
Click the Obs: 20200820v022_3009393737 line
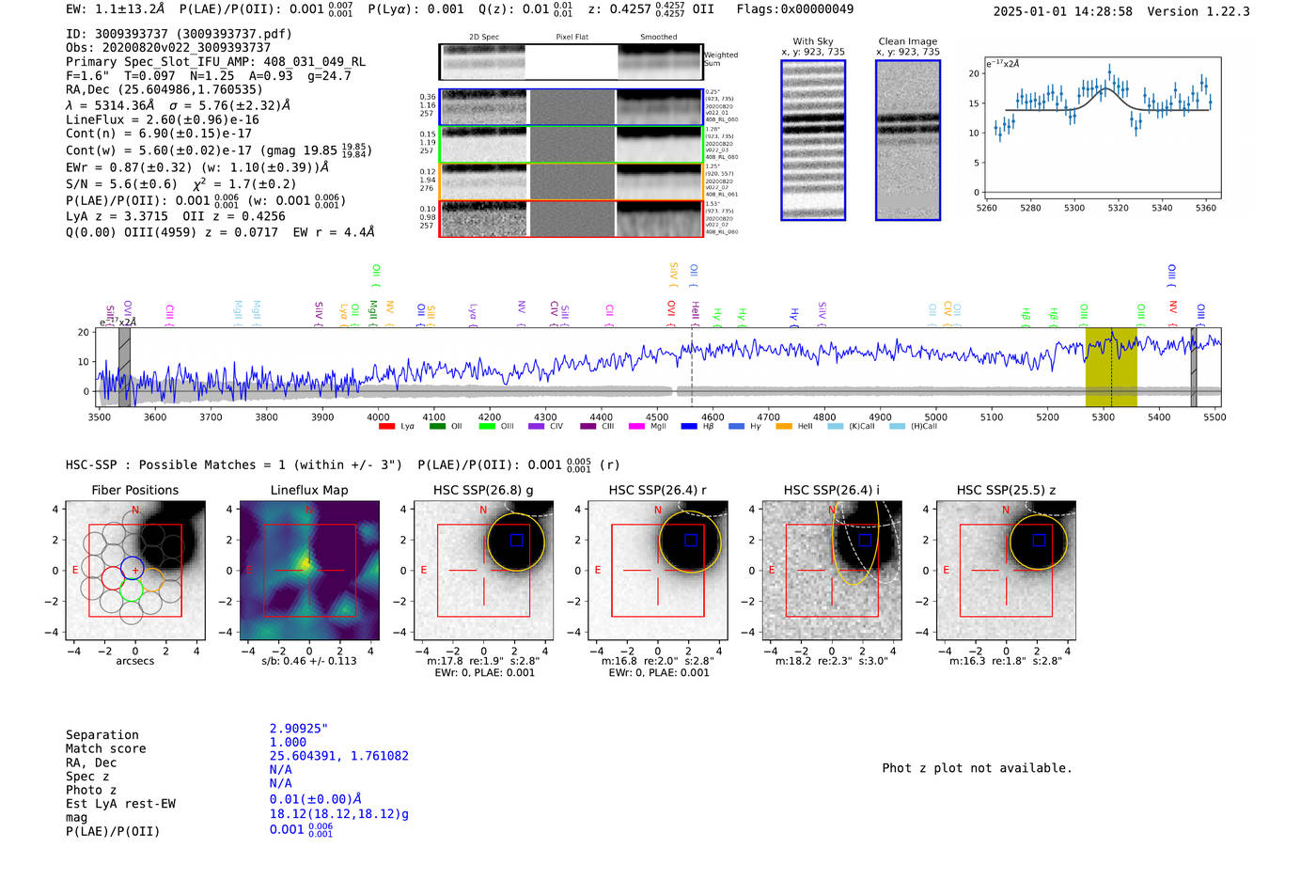tap(168, 47)
